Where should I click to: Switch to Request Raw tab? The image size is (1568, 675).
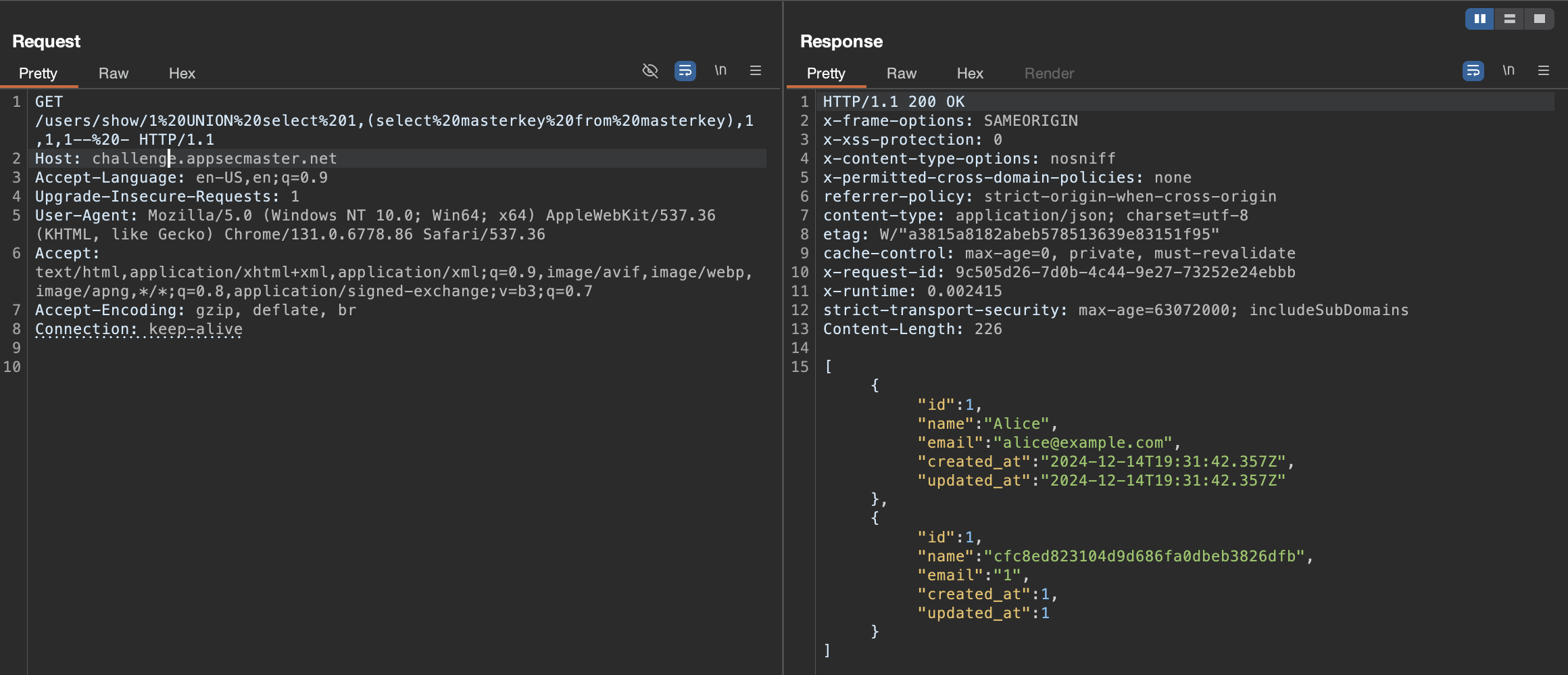[x=114, y=73]
